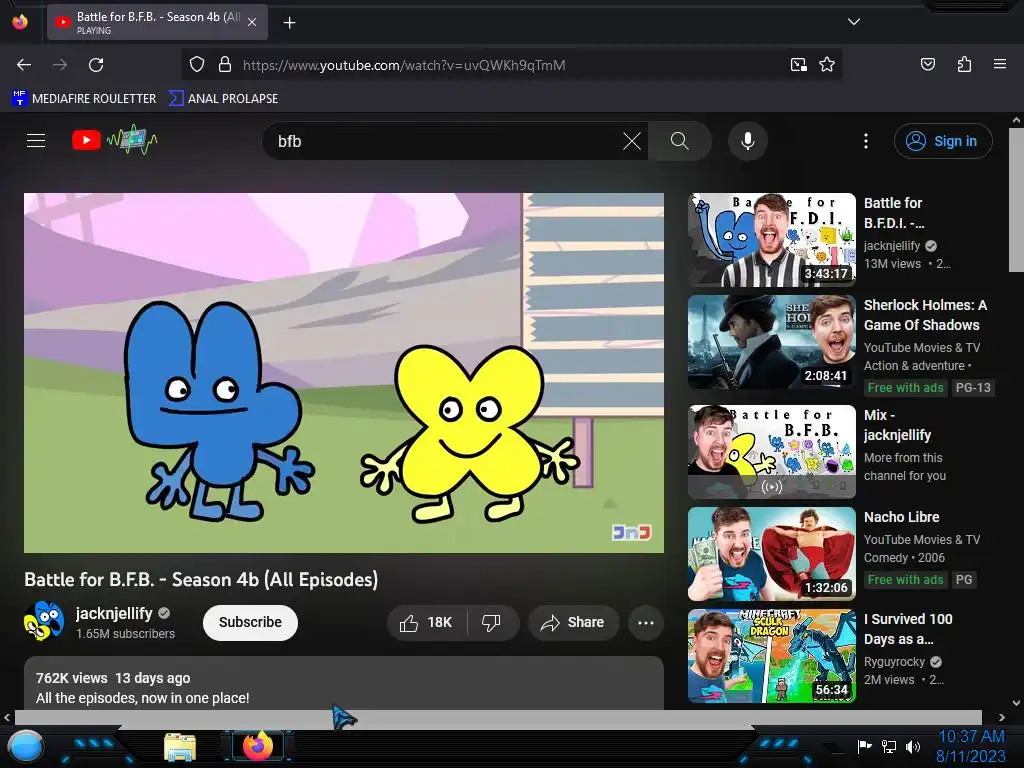
Task: Open the jacknjellify channel name link
Action: click(x=114, y=613)
